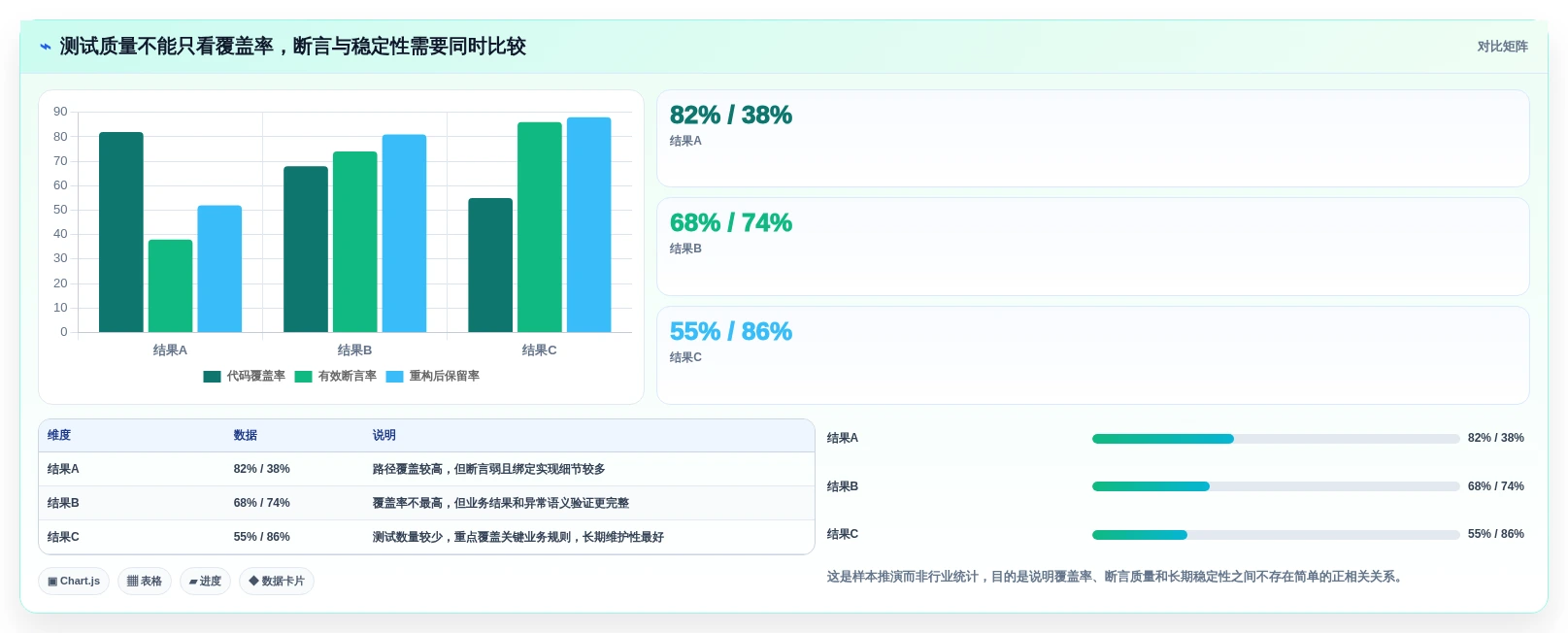Click the 结果A label on the chart axis

click(170, 350)
